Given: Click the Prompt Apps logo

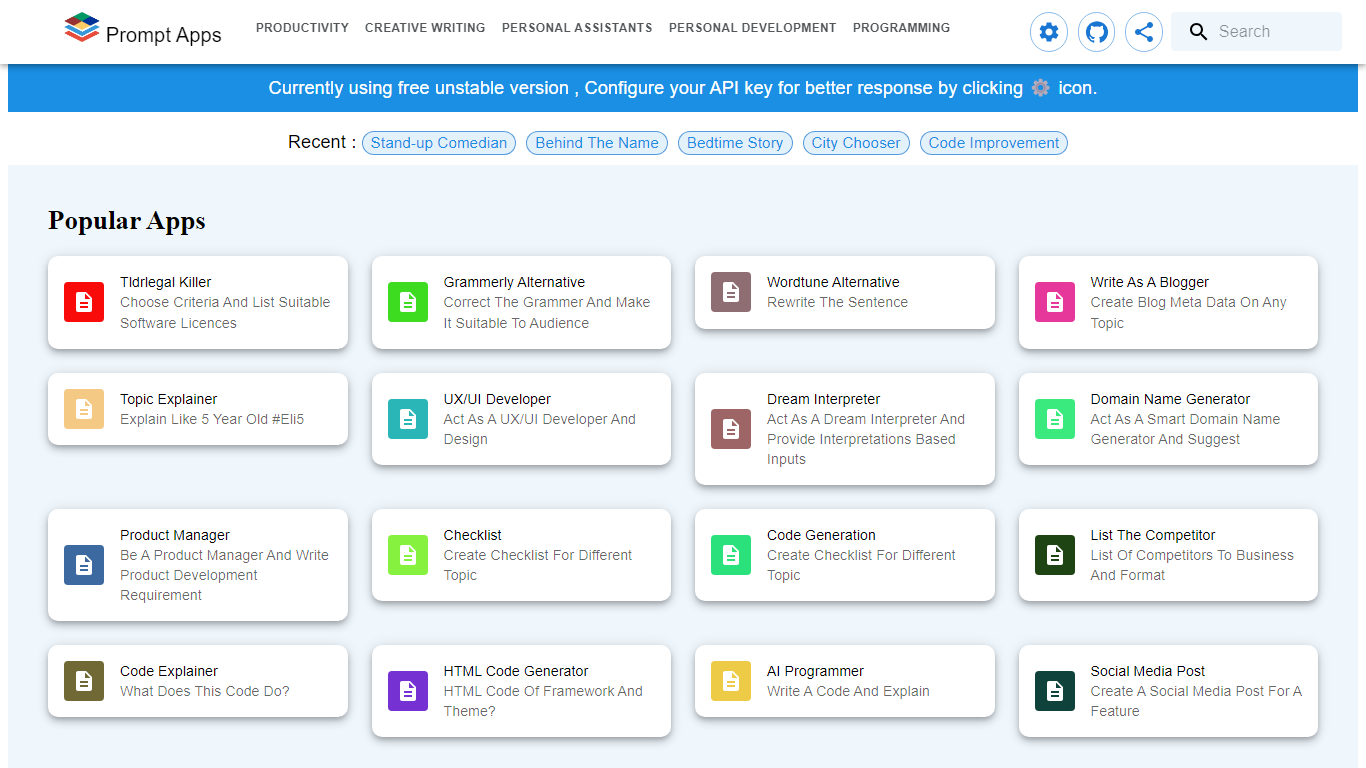Looking at the screenshot, I should coord(142,32).
